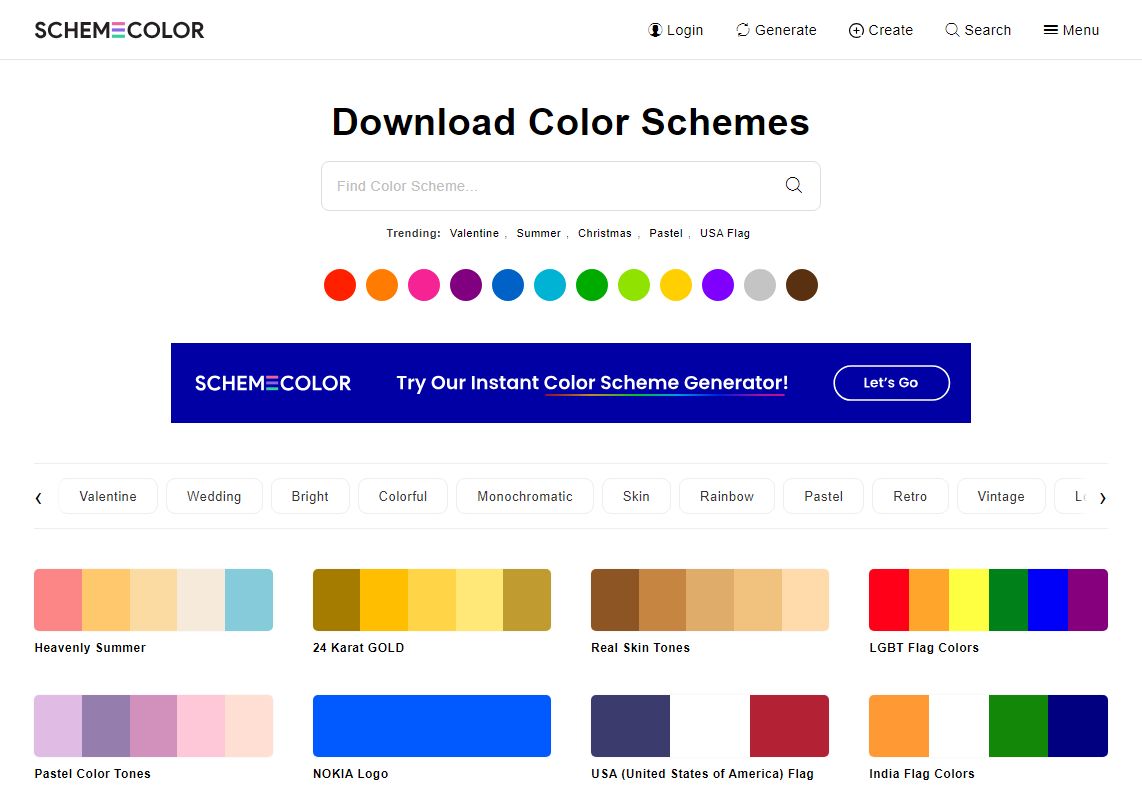Choose the cyan color circle
This screenshot has width=1142, height=791.
pyautogui.click(x=550, y=285)
